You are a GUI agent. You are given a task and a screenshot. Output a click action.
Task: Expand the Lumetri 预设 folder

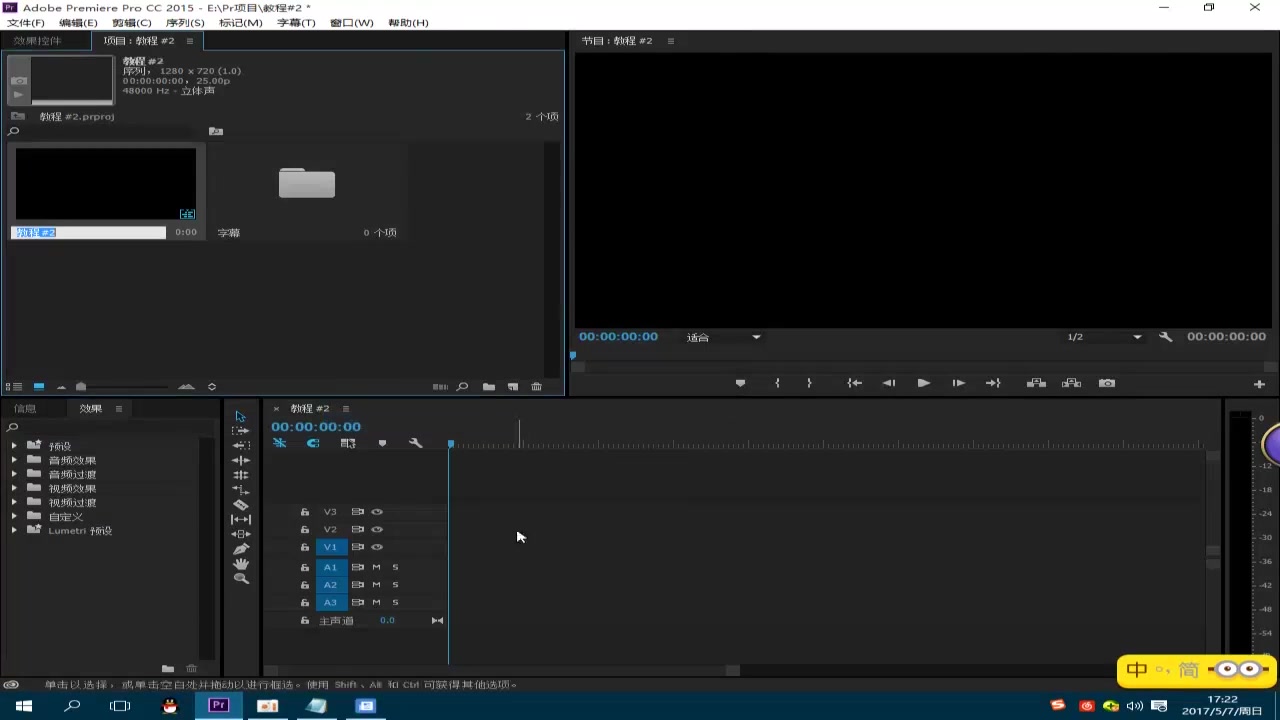coord(14,530)
